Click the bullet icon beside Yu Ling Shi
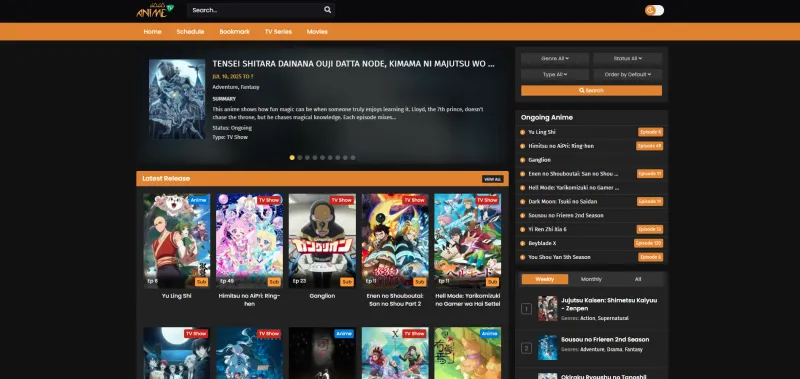This screenshot has width=800, height=379. [522, 132]
